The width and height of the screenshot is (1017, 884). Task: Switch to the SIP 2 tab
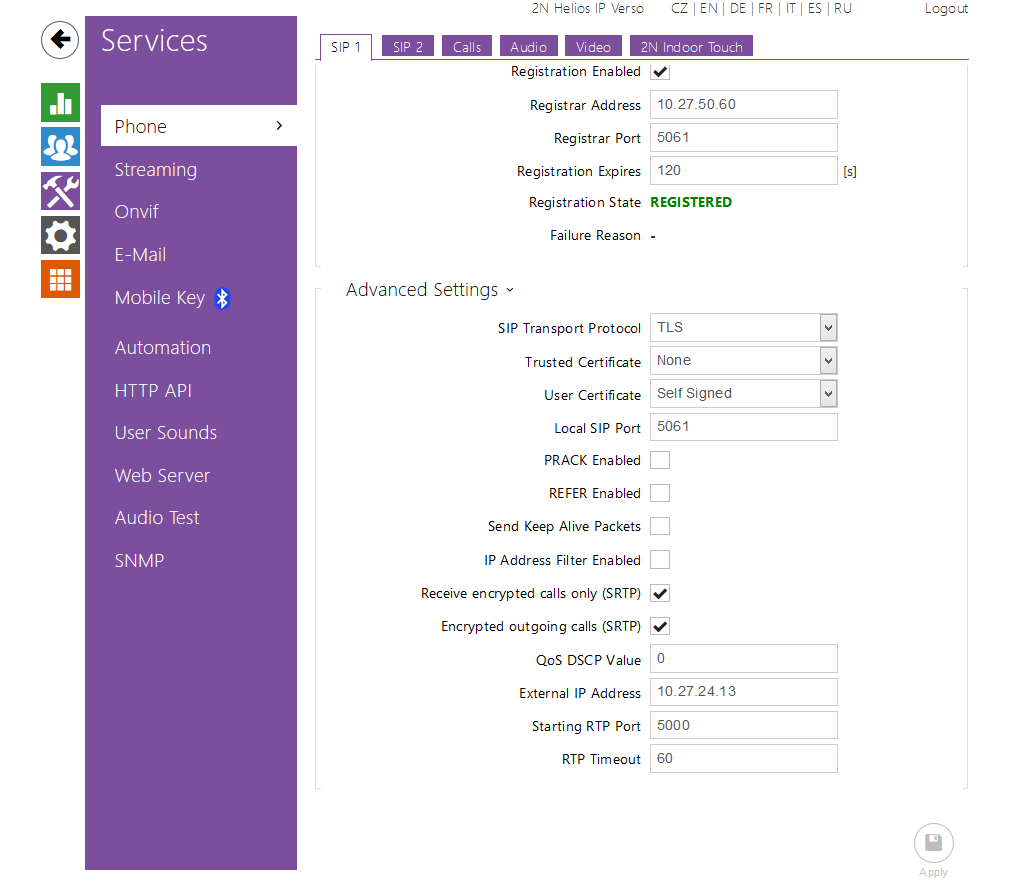pos(408,47)
